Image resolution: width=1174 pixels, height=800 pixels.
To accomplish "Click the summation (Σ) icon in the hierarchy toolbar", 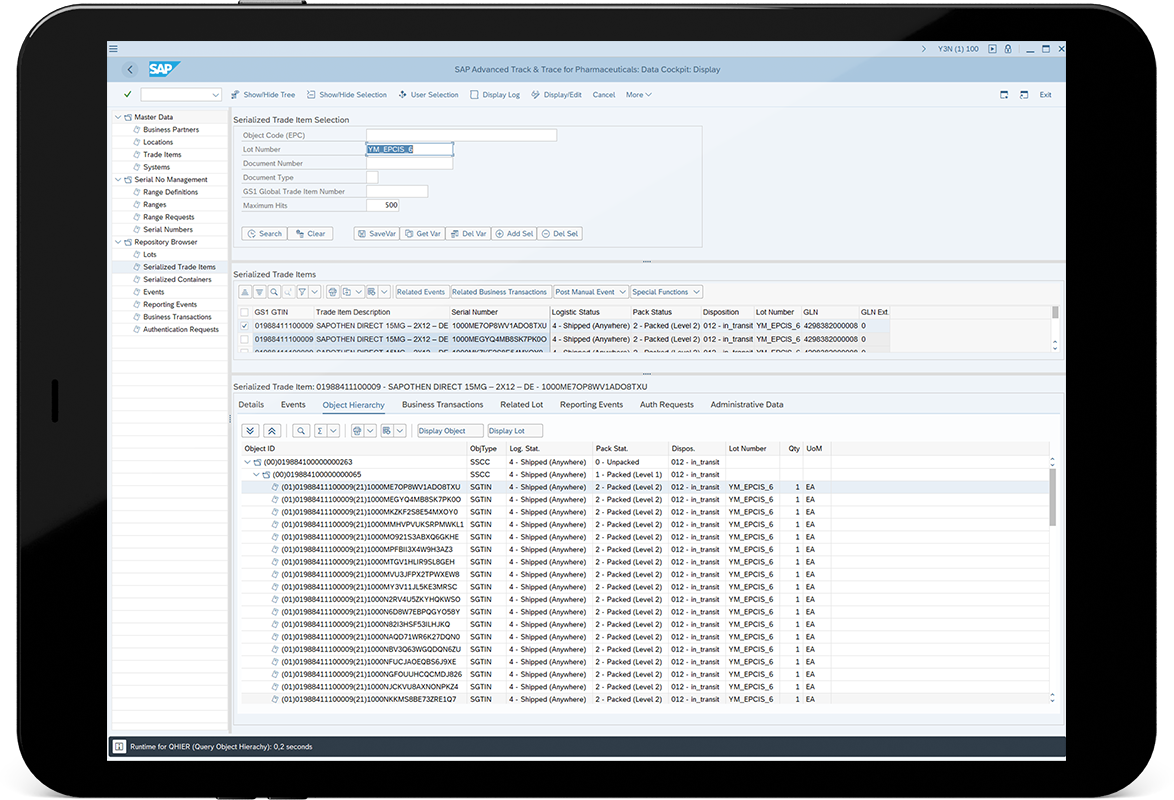I will coord(320,430).
